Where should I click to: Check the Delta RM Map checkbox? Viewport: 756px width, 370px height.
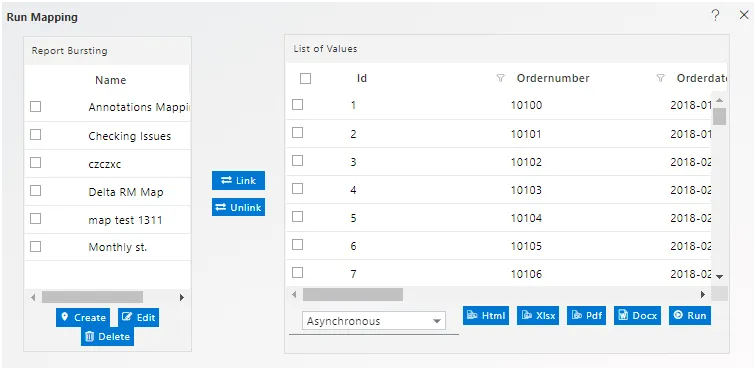click(x=35, y=191)
